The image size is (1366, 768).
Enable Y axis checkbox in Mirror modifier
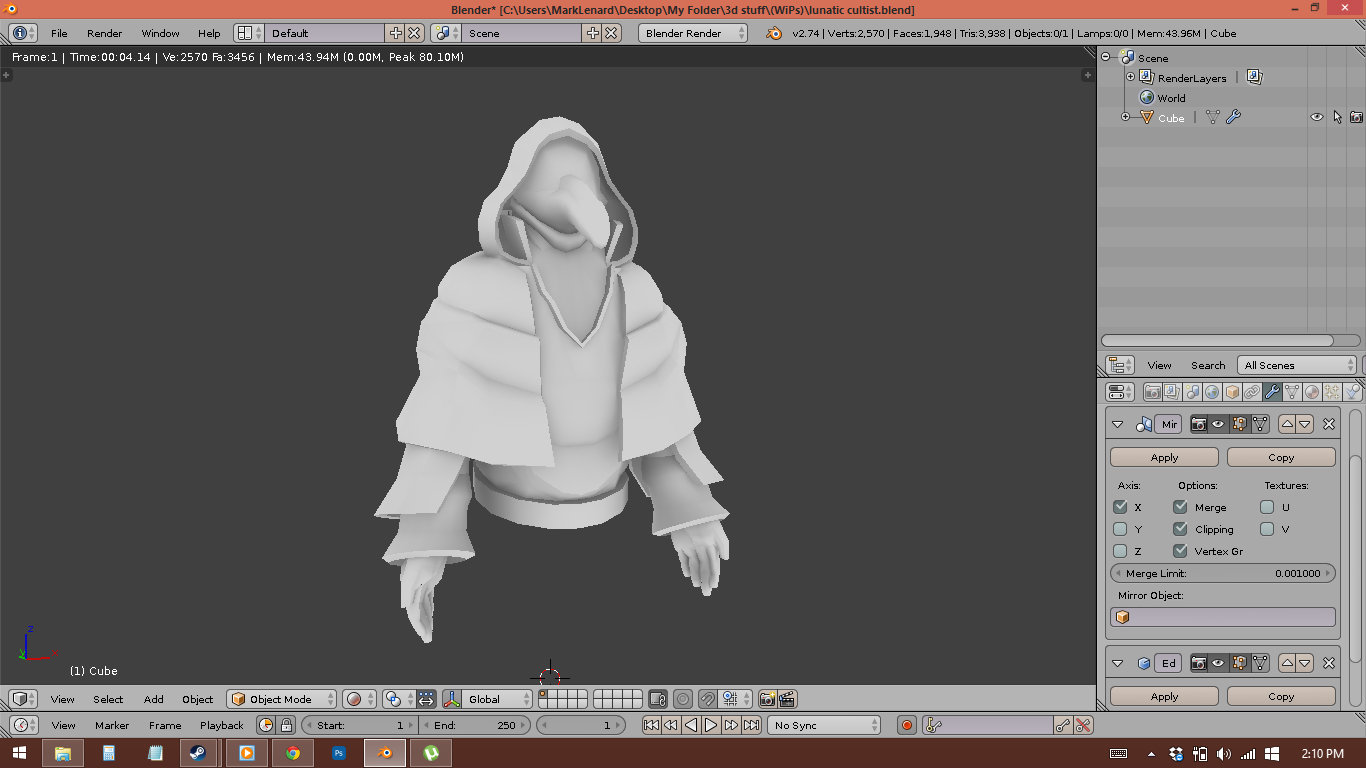1120,529
